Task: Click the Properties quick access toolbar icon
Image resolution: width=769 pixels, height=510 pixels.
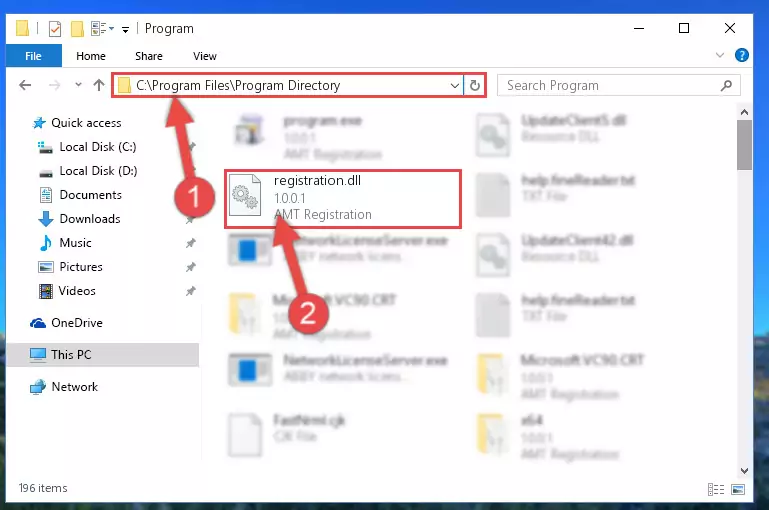Action: (x=55, y=29)
